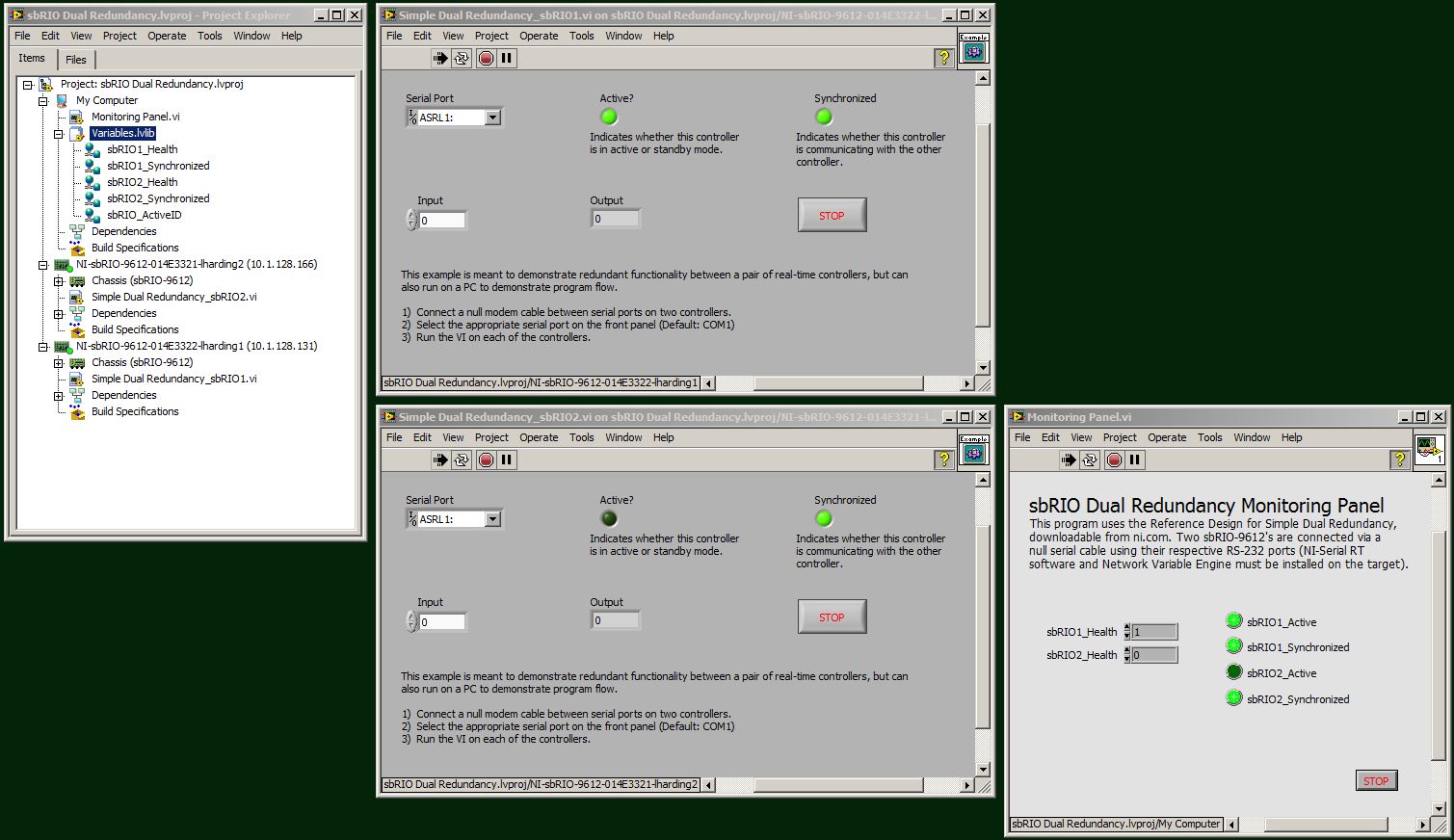
Task: Expand Chassis under lharding2 target
Action: click(59, 281)
